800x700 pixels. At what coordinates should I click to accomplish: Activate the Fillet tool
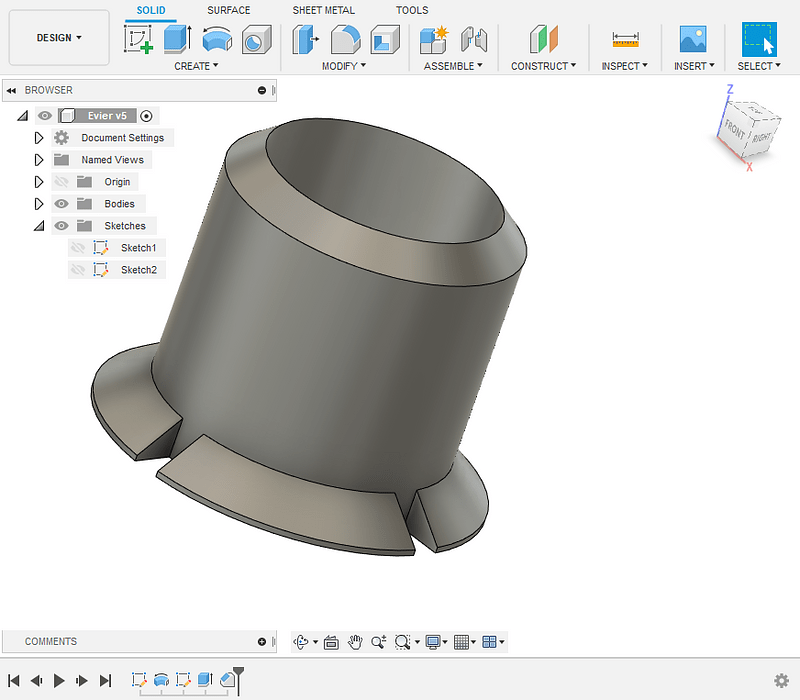click(345, 39)
